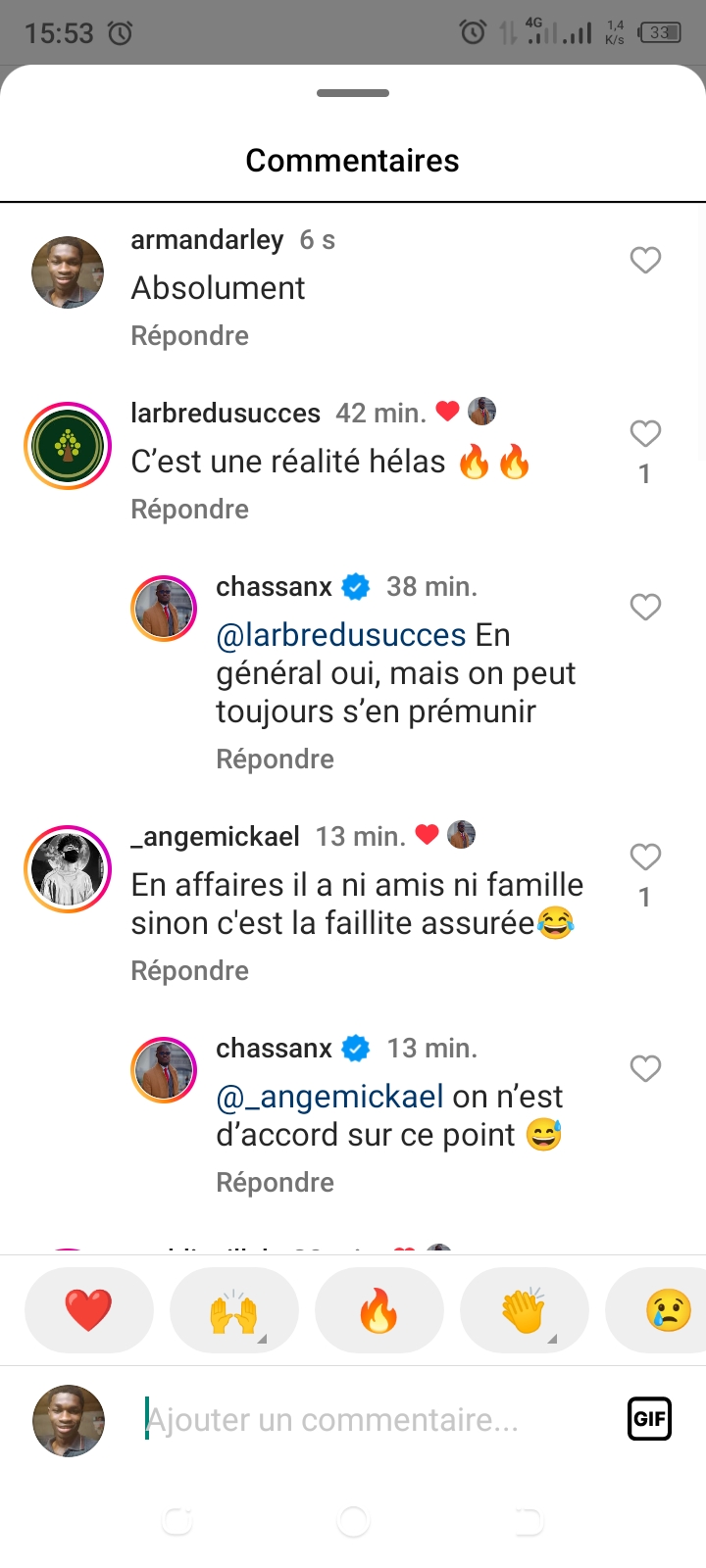Tap the comments sheet drag handle
This screenshot has height=1568, width=706.
[353, 93]
